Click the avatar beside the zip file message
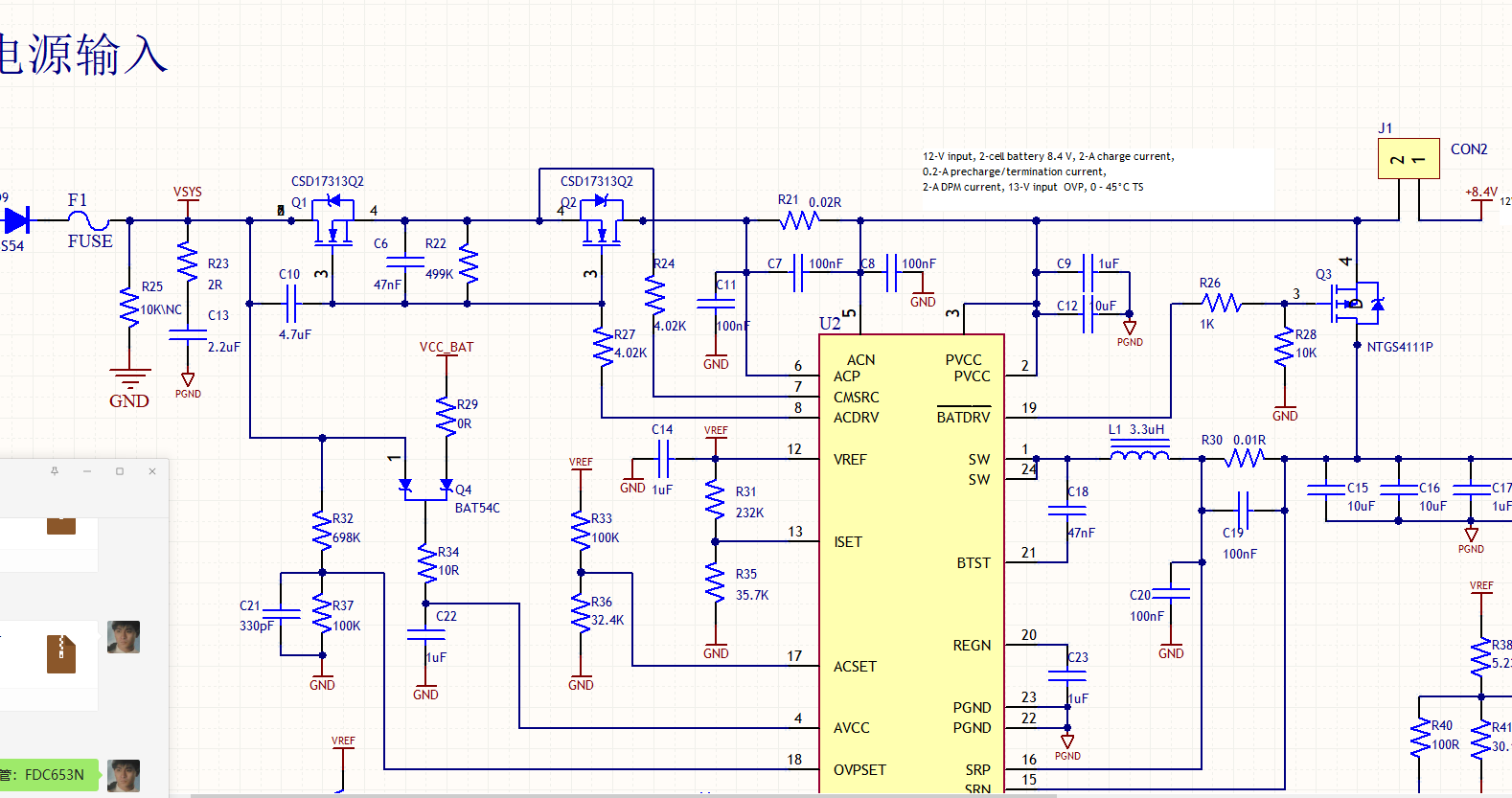 (124, 637)
